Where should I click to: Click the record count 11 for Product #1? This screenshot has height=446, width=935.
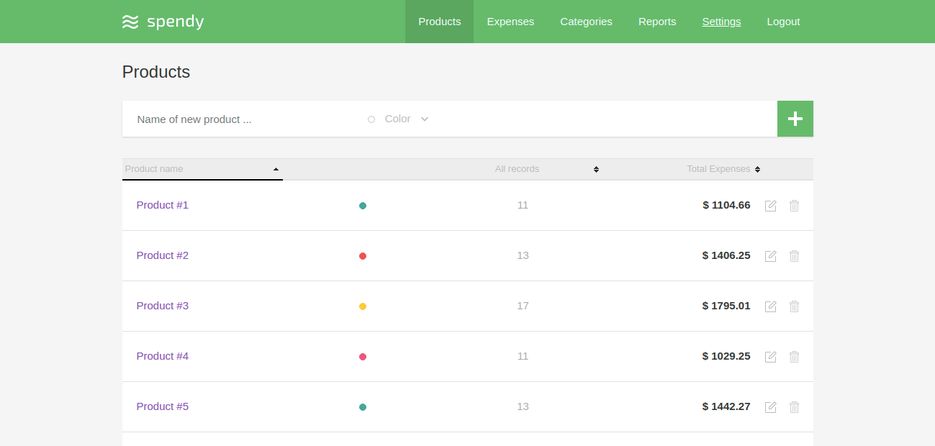[523, 205]
